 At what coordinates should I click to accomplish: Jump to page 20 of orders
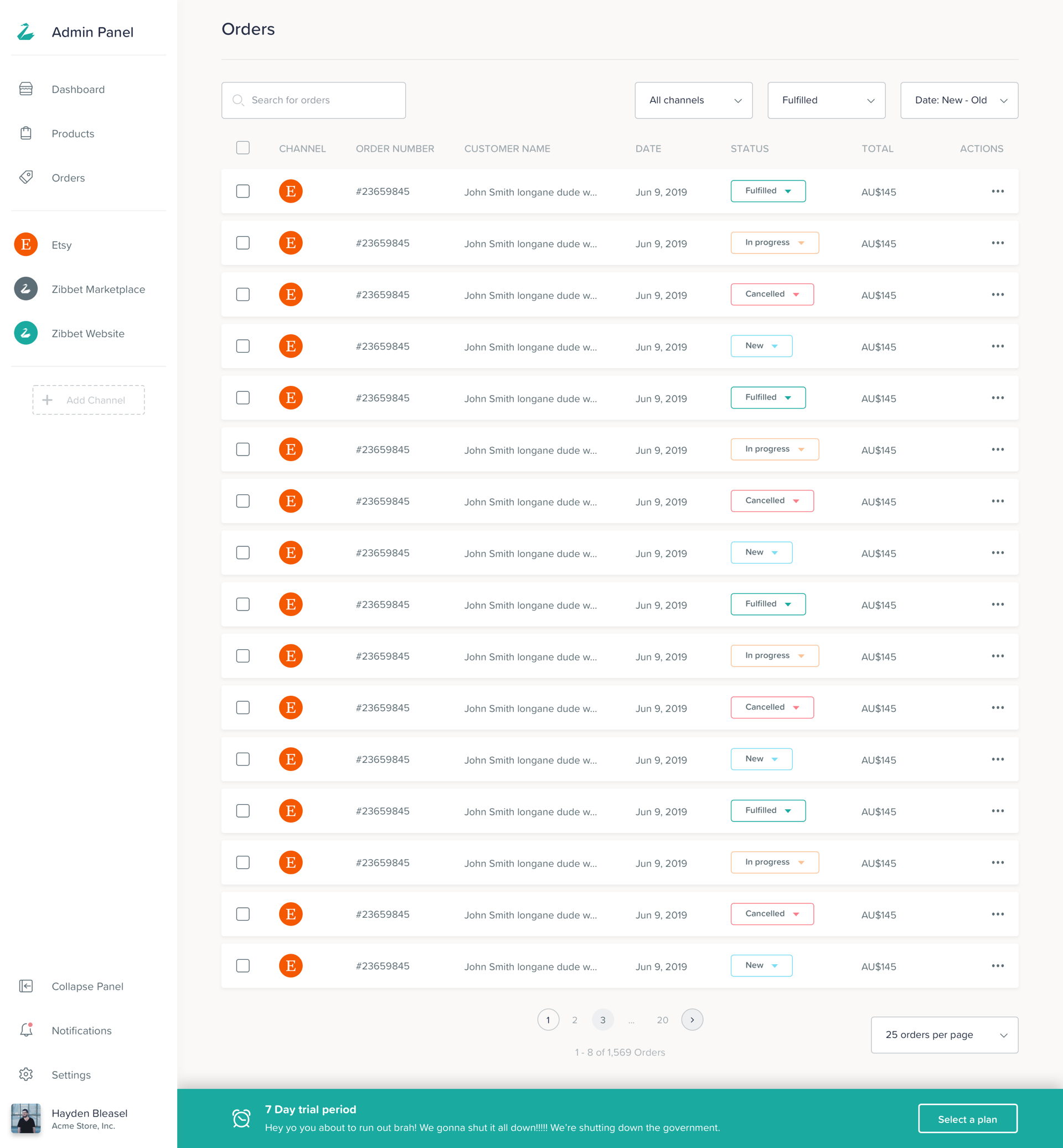pyautogui.click(x=663, y=1020)
